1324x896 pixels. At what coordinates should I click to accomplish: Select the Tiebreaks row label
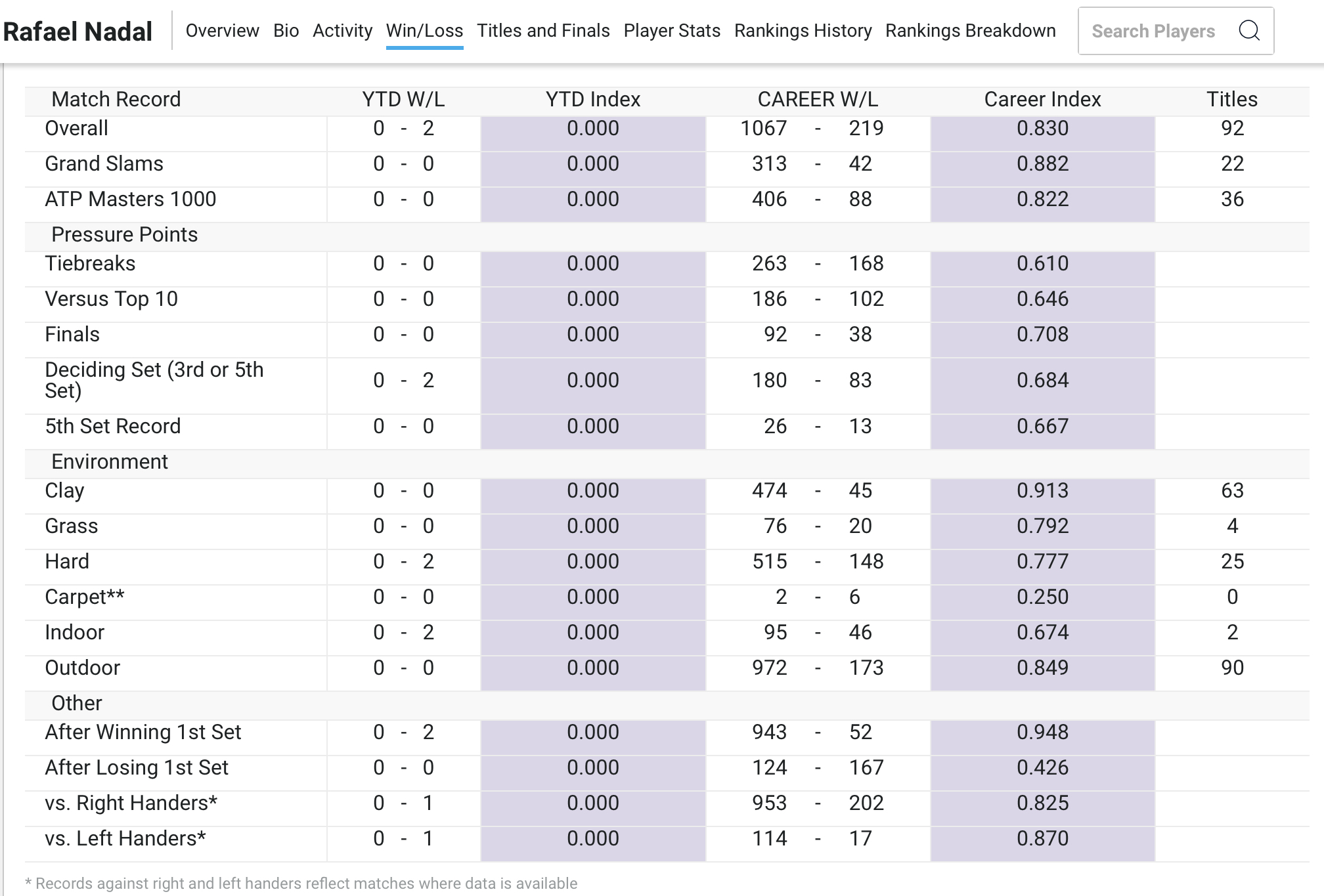pyautogui.click(x=90, y=263)
